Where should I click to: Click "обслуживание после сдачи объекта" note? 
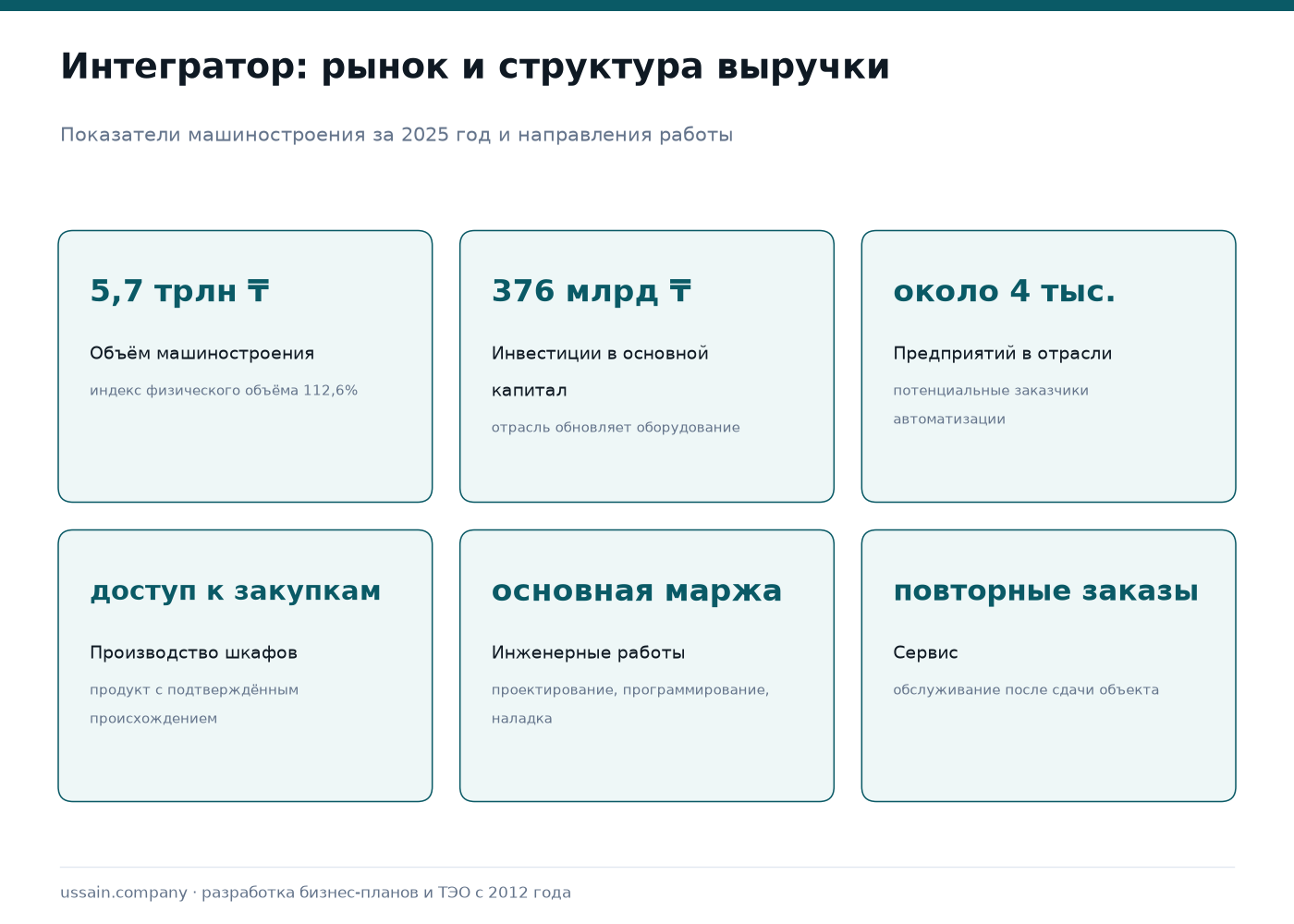(x=1026, y=689)
